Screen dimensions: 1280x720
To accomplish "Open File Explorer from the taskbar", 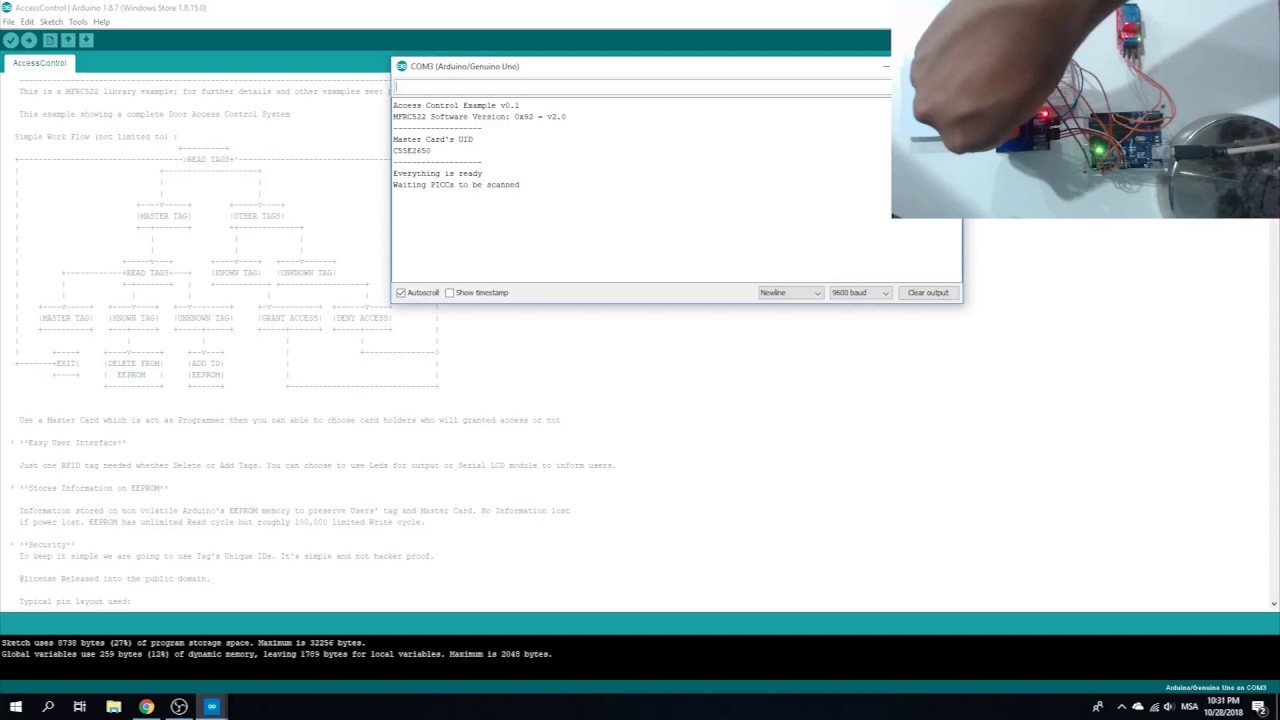I will click(113, 707).
